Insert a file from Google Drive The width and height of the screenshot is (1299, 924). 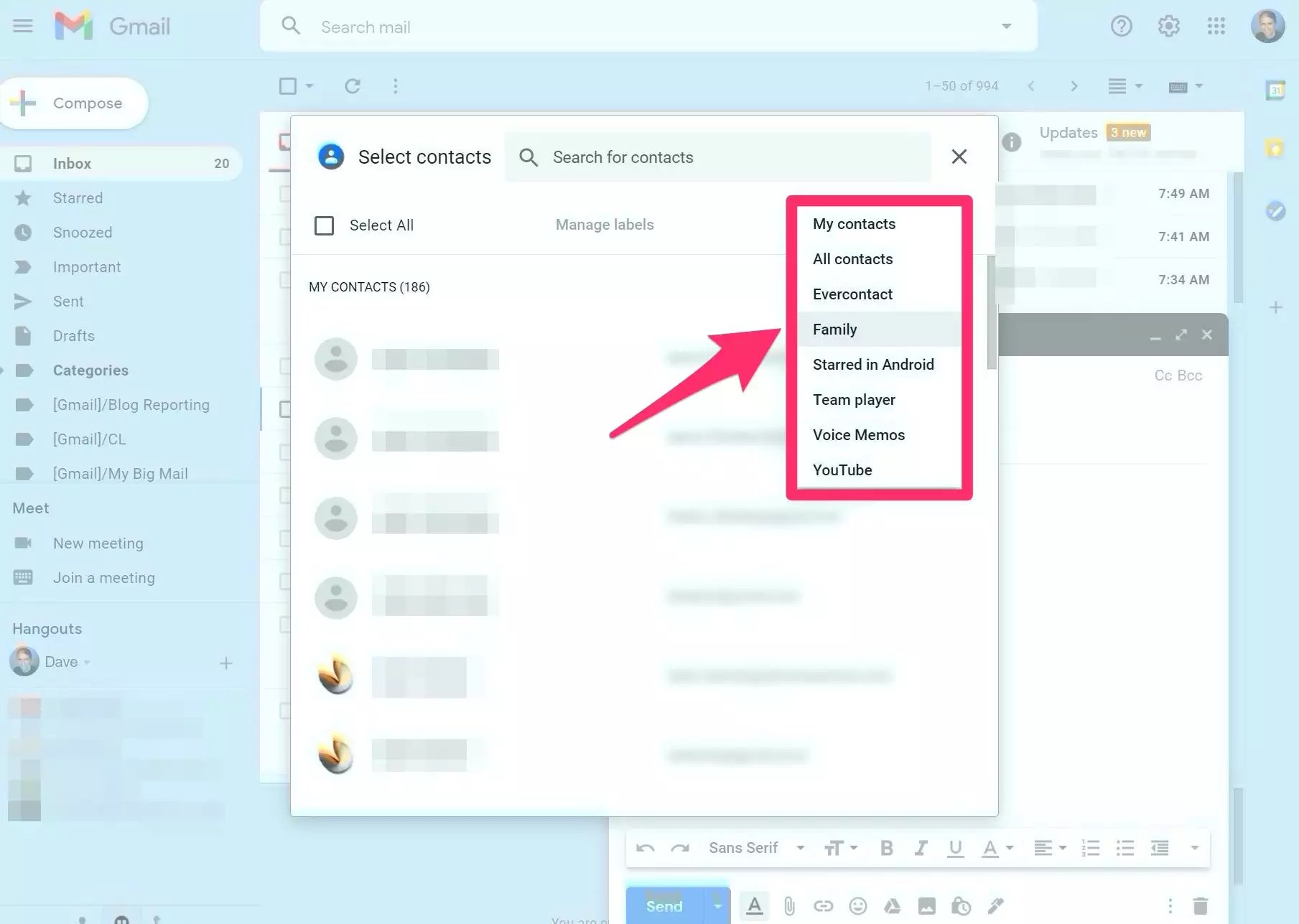tap(892, 905)
